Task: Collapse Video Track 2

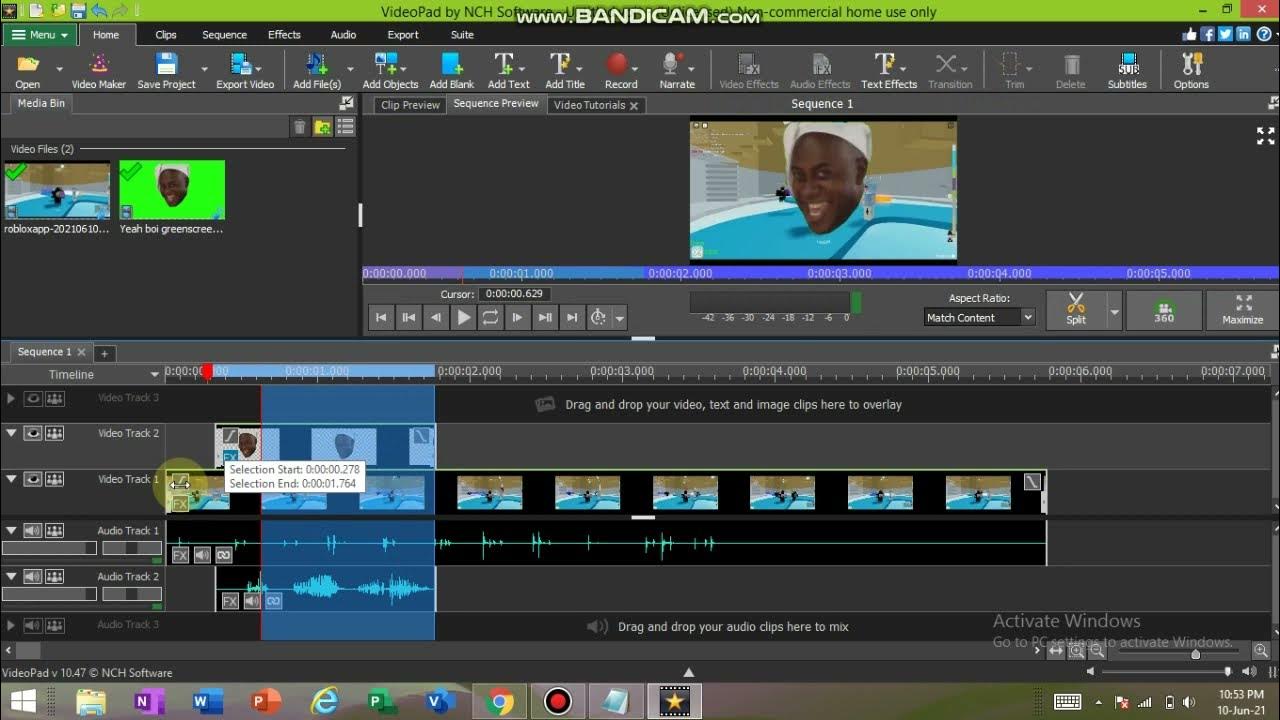Action: (11, 433)
